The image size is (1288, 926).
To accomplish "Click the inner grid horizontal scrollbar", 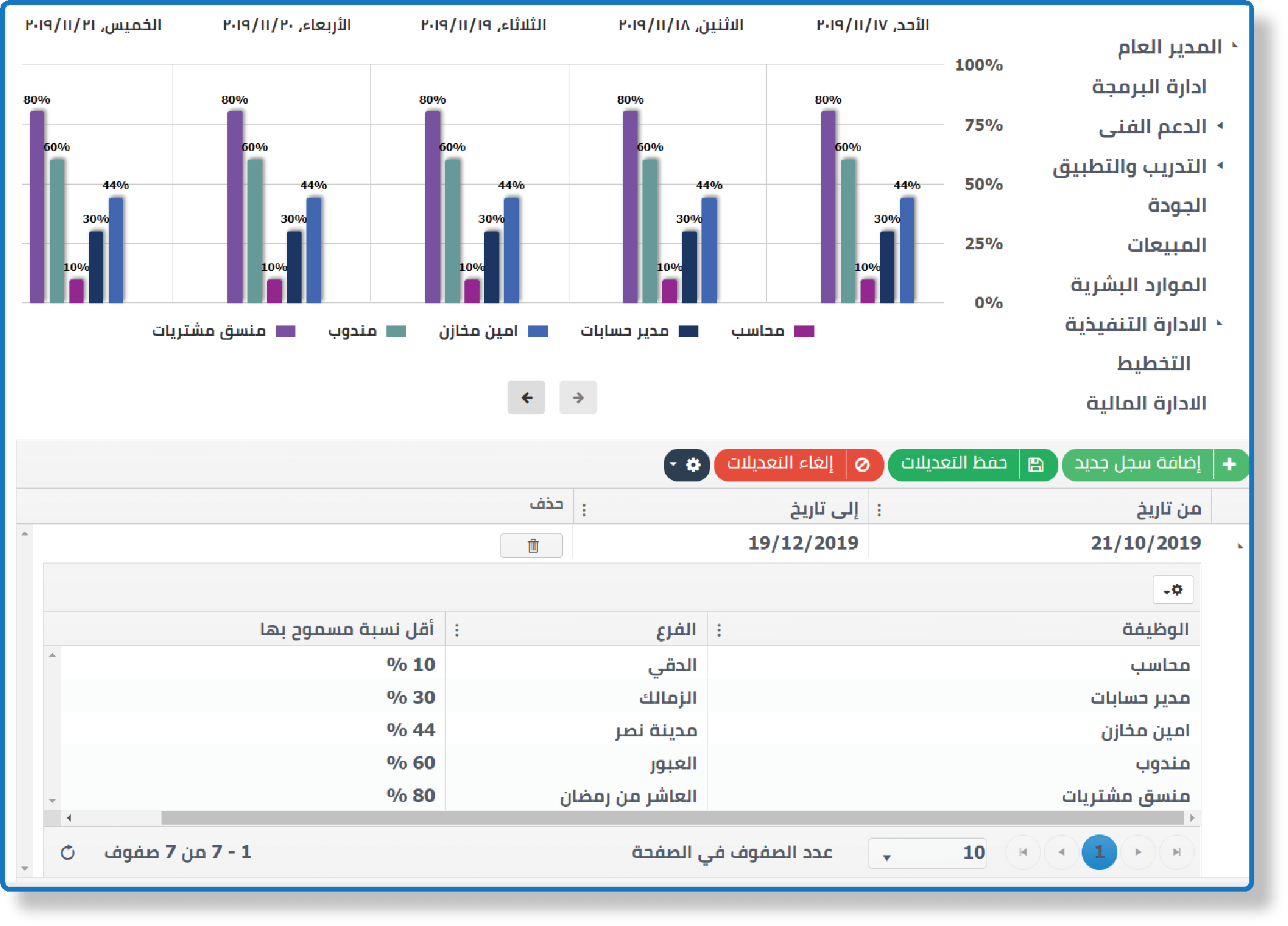I will pyautogui.click(x=673, y=818).
